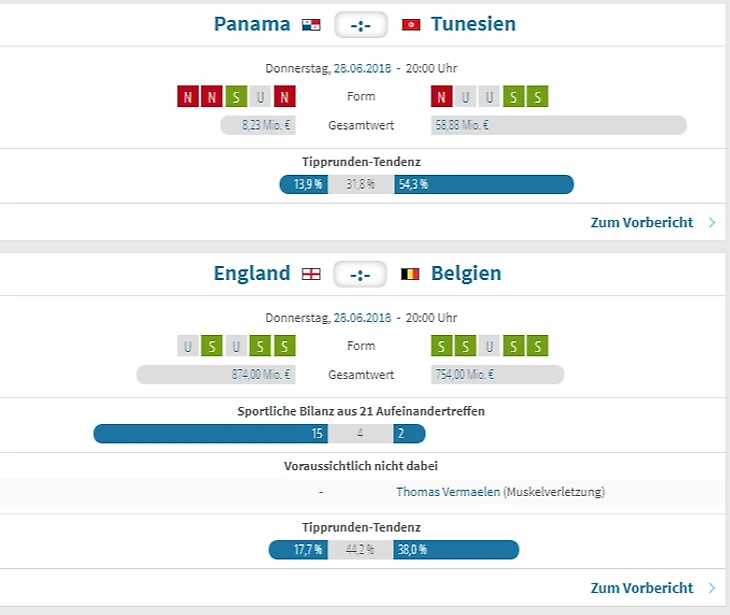Image resolution: width=730 pixels, height=615 pixels.
Task: Click the England–Belgien score box
Action: 360,274
